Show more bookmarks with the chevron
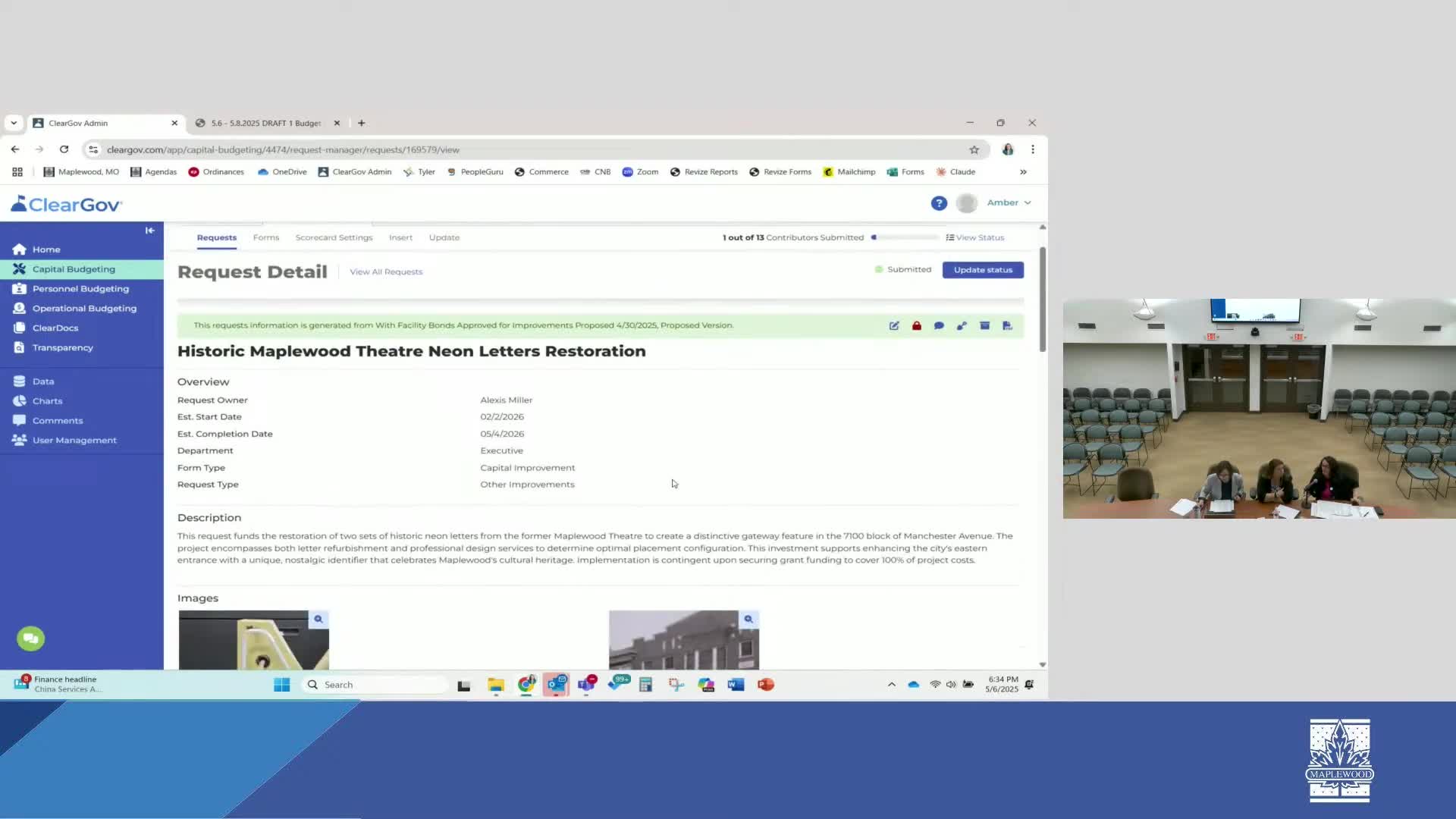 [x=1023, y=172]
